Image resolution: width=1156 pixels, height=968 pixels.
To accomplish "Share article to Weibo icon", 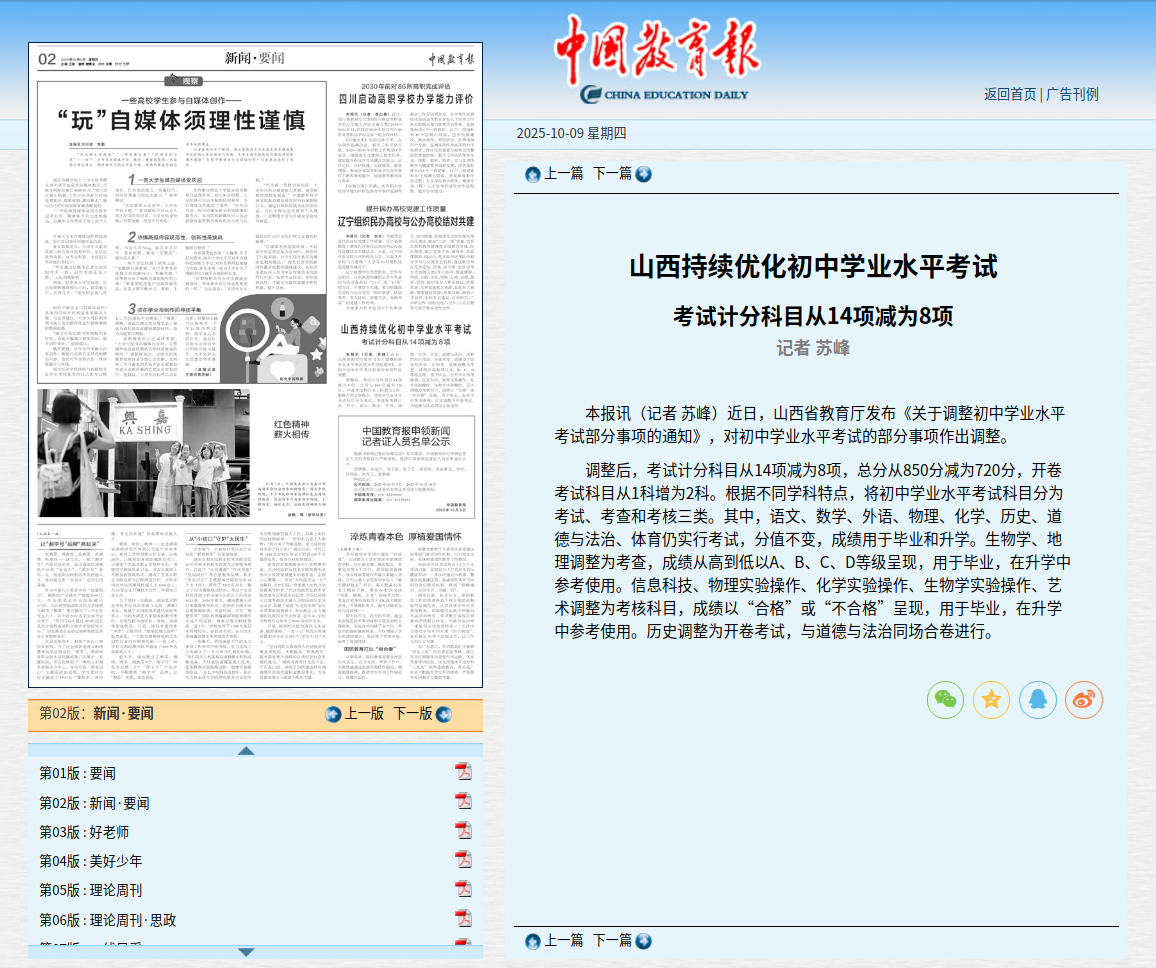I will [x=1083, y=700].
